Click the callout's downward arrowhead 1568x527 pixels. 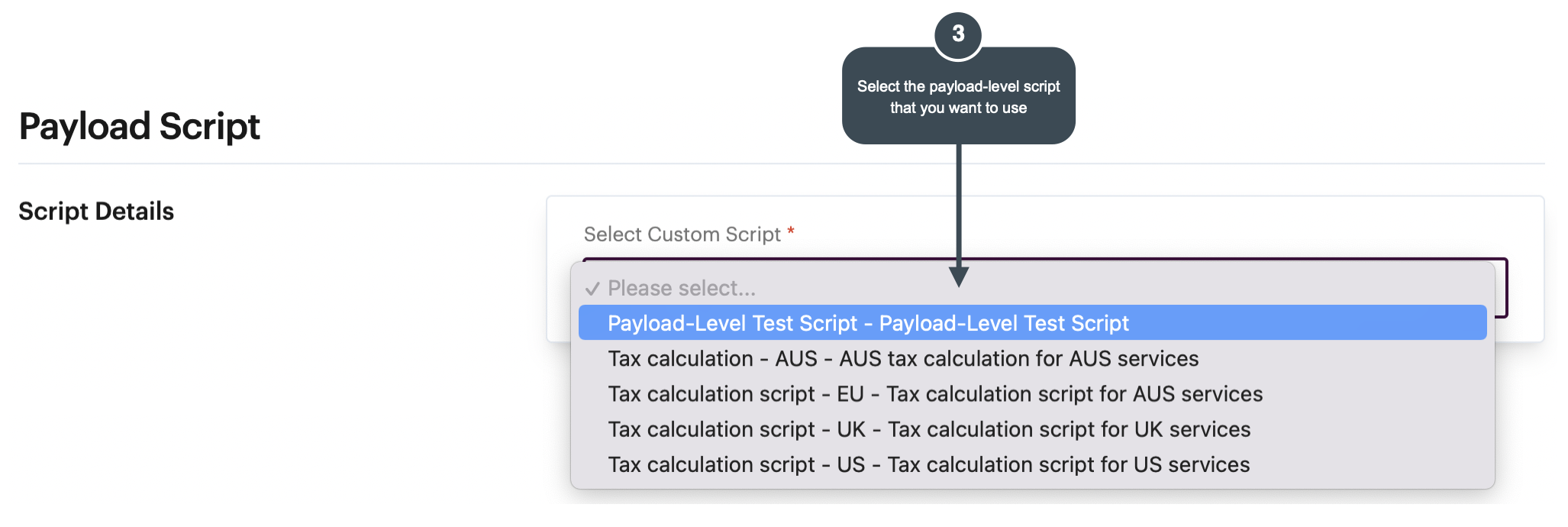959,276
